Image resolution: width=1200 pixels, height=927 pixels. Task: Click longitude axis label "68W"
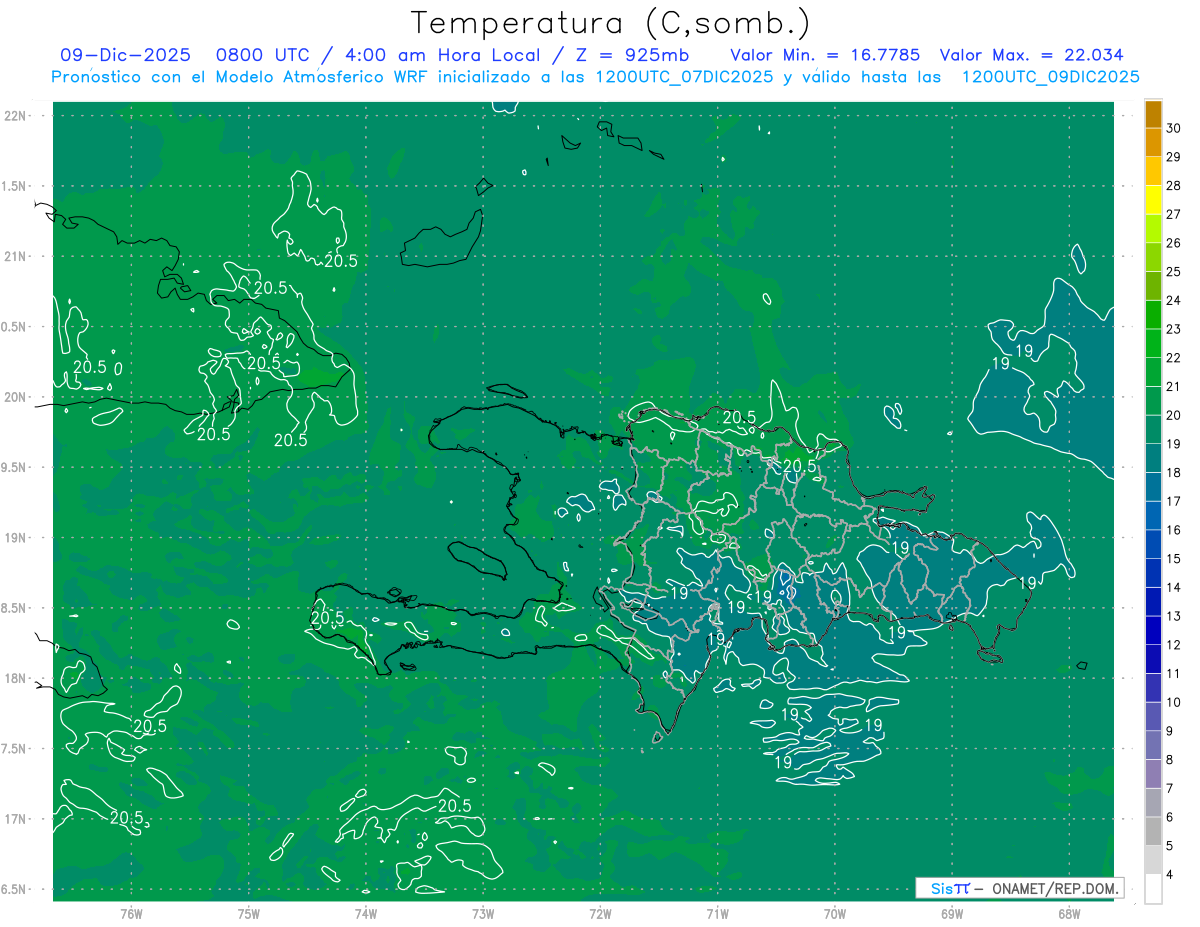1068,913
